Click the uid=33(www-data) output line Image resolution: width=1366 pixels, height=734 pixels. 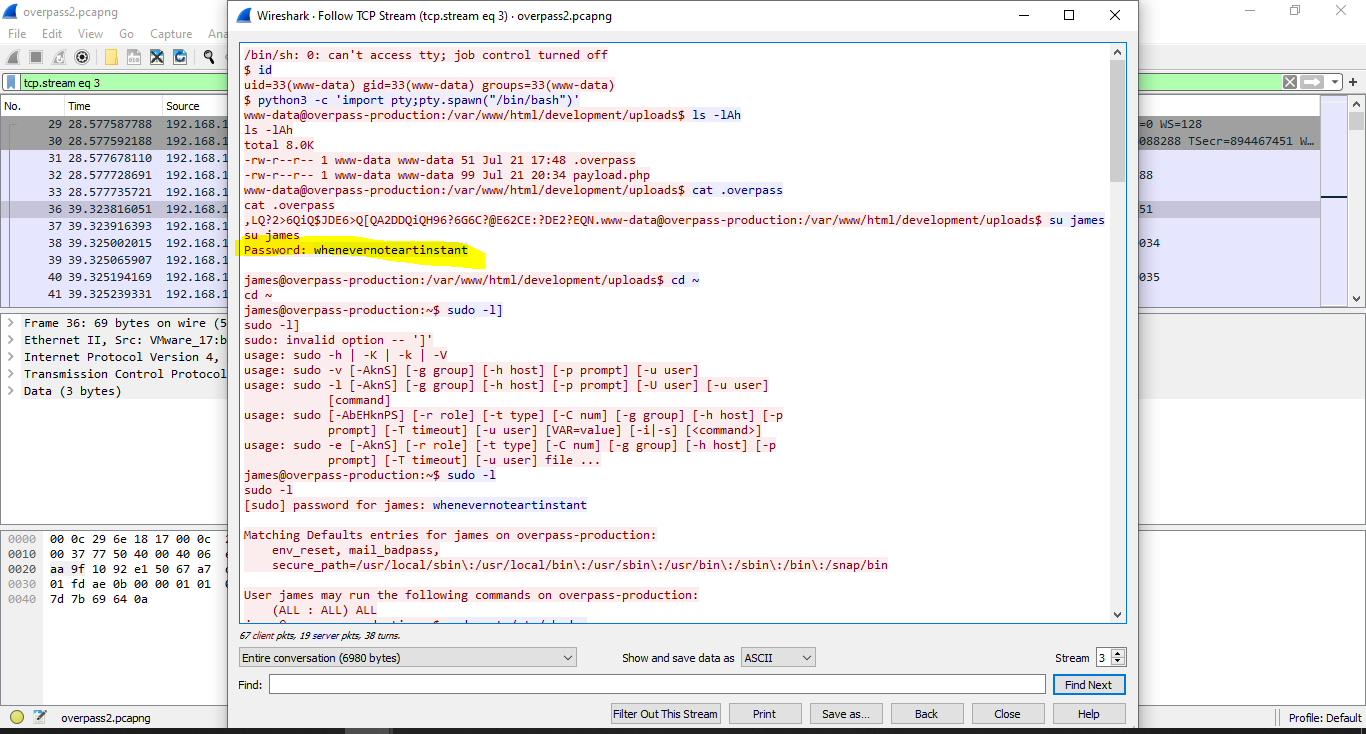tap(429, 85)
